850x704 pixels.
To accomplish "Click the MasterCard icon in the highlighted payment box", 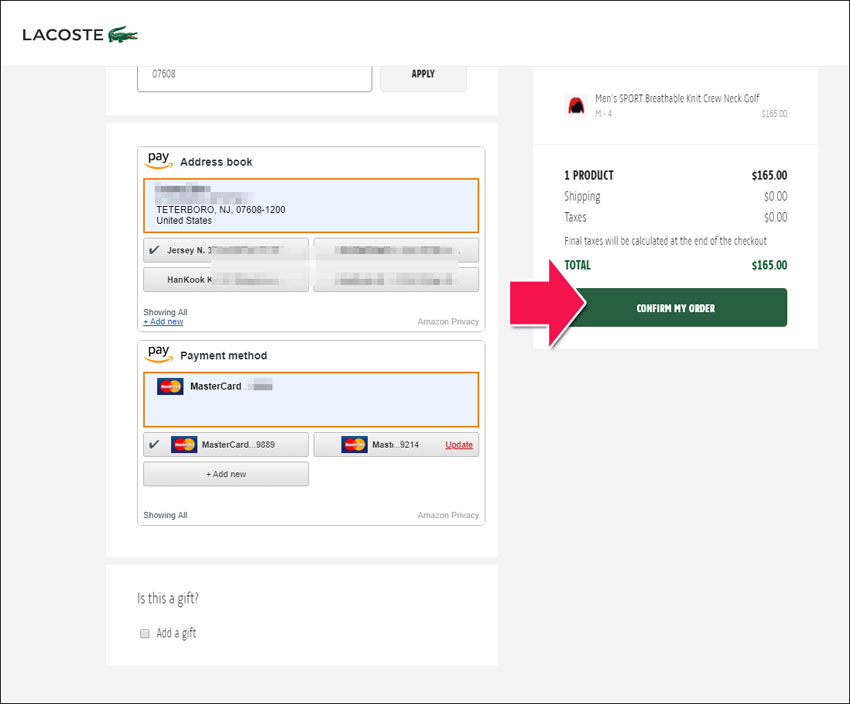I will (x=170, y=386).
